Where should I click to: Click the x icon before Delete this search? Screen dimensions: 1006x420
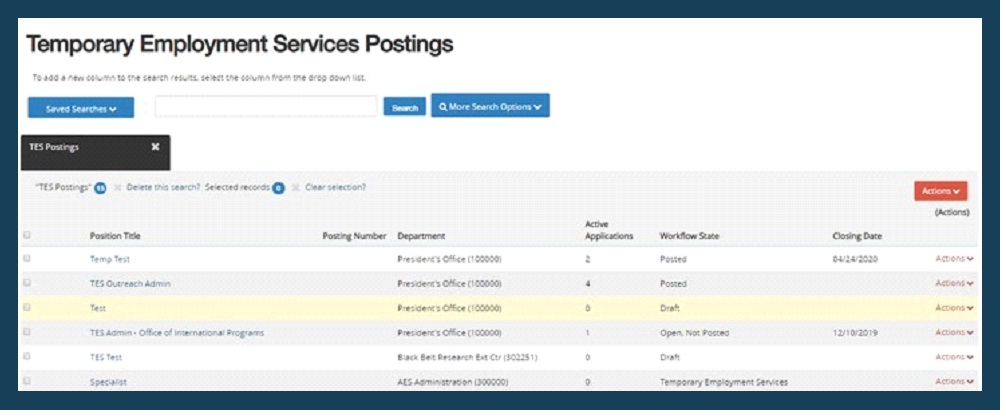(x=117, y=188)
